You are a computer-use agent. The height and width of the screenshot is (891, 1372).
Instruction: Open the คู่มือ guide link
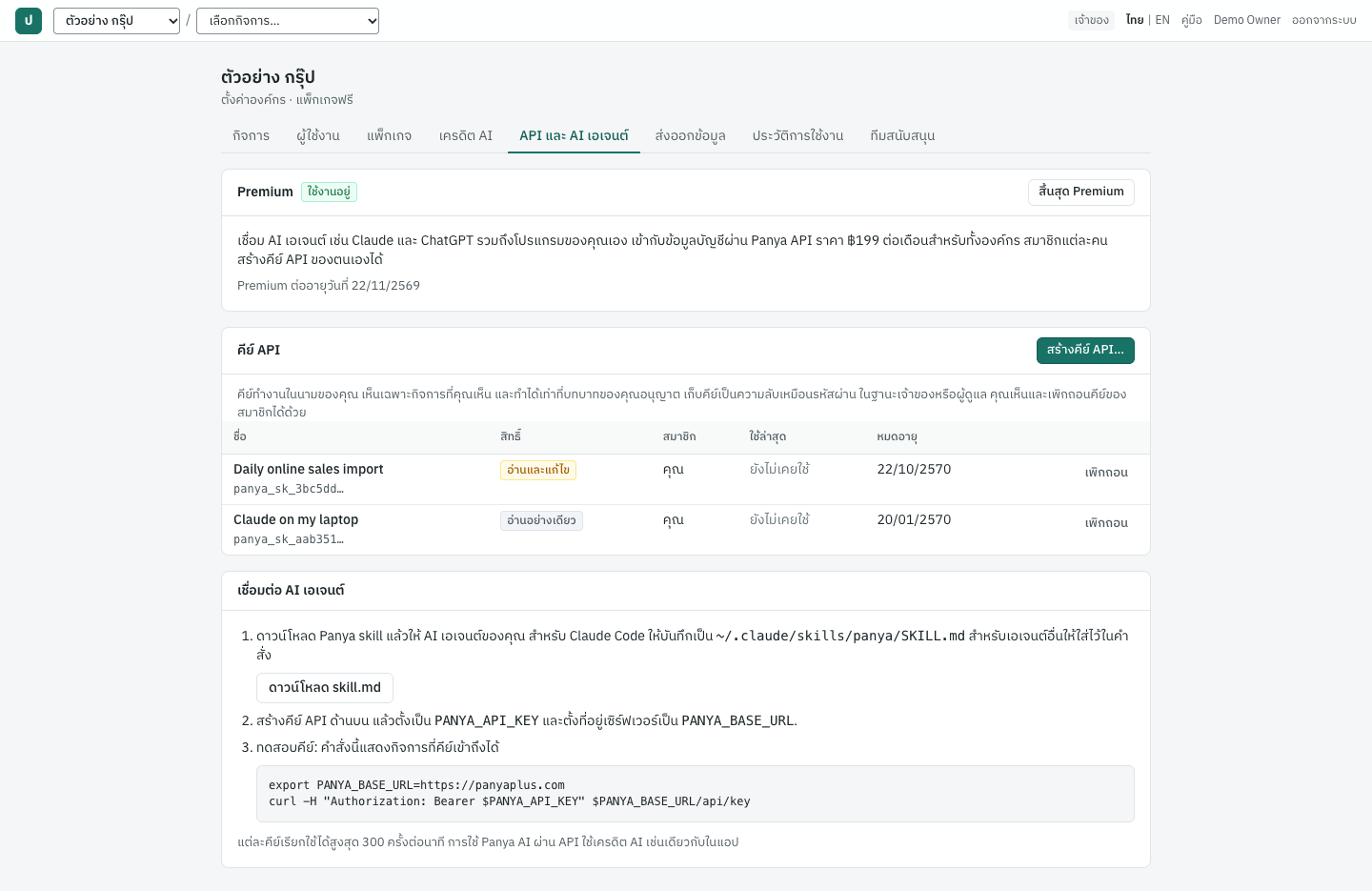(1192, 20)
